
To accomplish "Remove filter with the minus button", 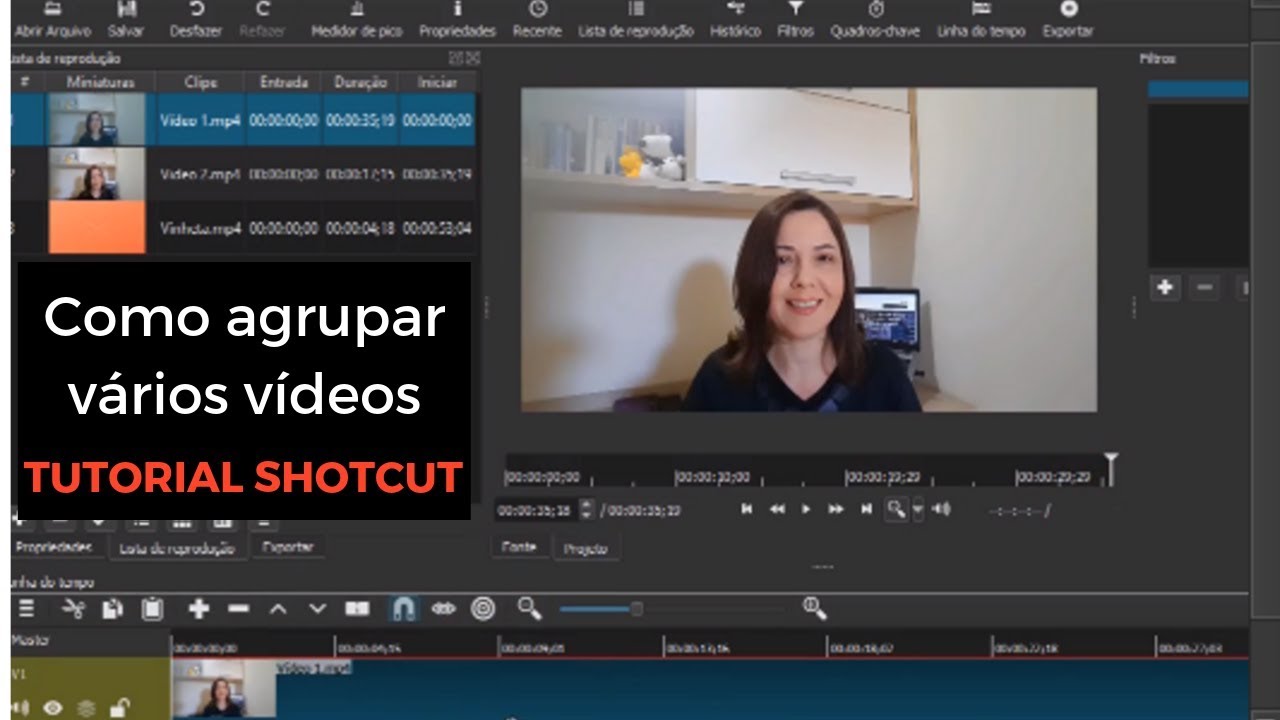I will (x=1204, y=287).
